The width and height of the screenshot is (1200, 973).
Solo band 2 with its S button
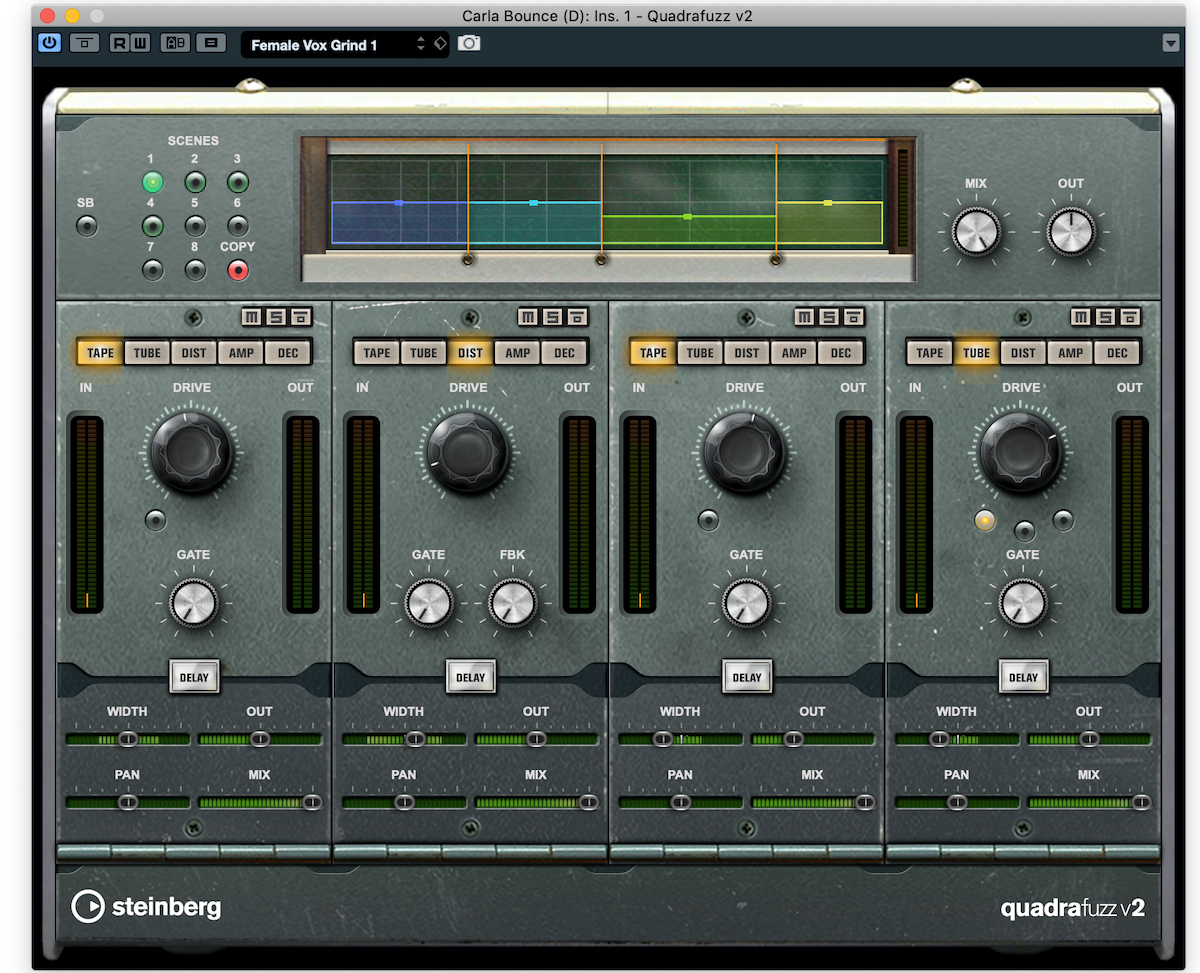point(553,317)
